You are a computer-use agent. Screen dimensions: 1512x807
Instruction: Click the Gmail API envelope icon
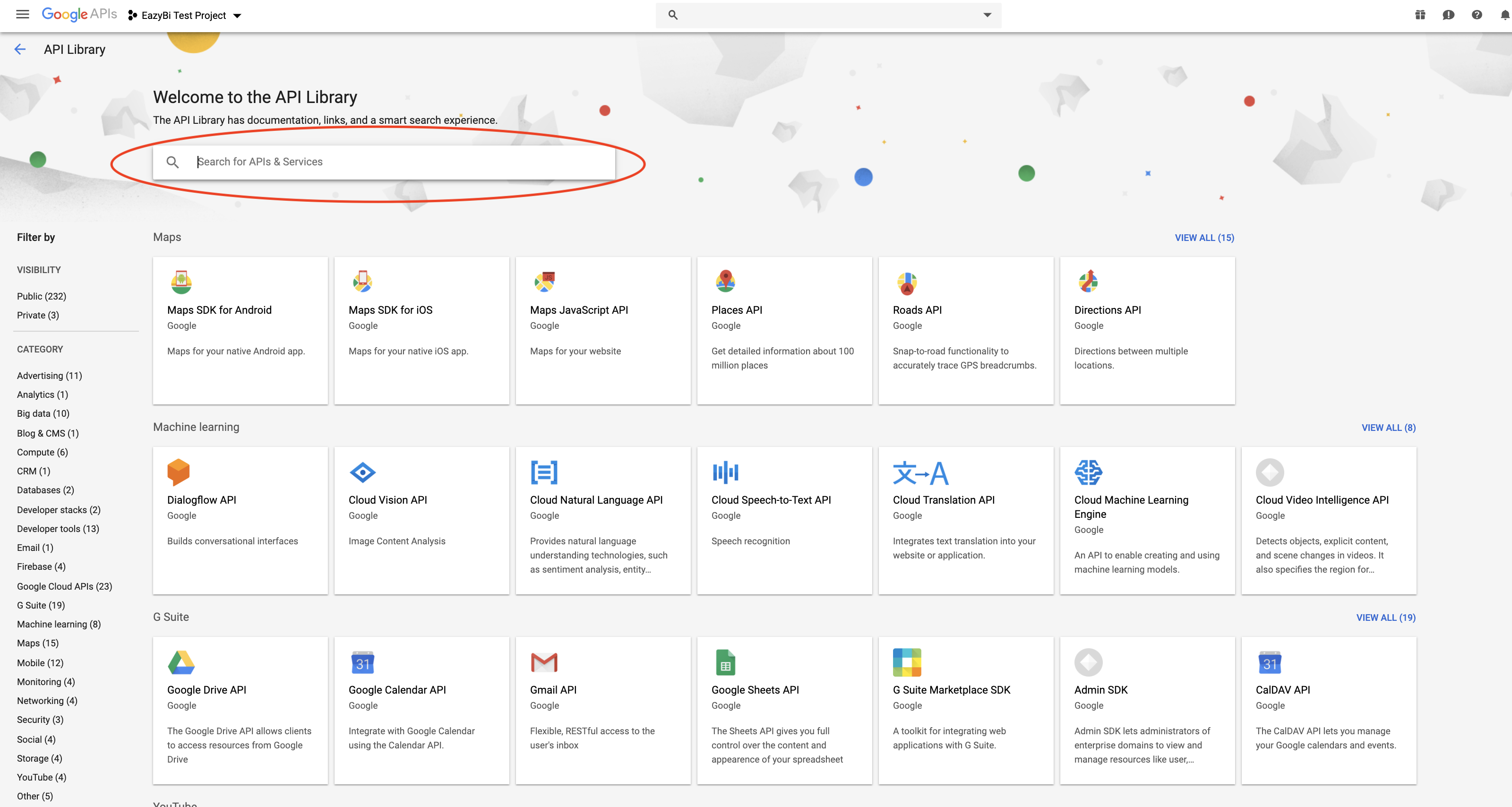coord(543,662)
